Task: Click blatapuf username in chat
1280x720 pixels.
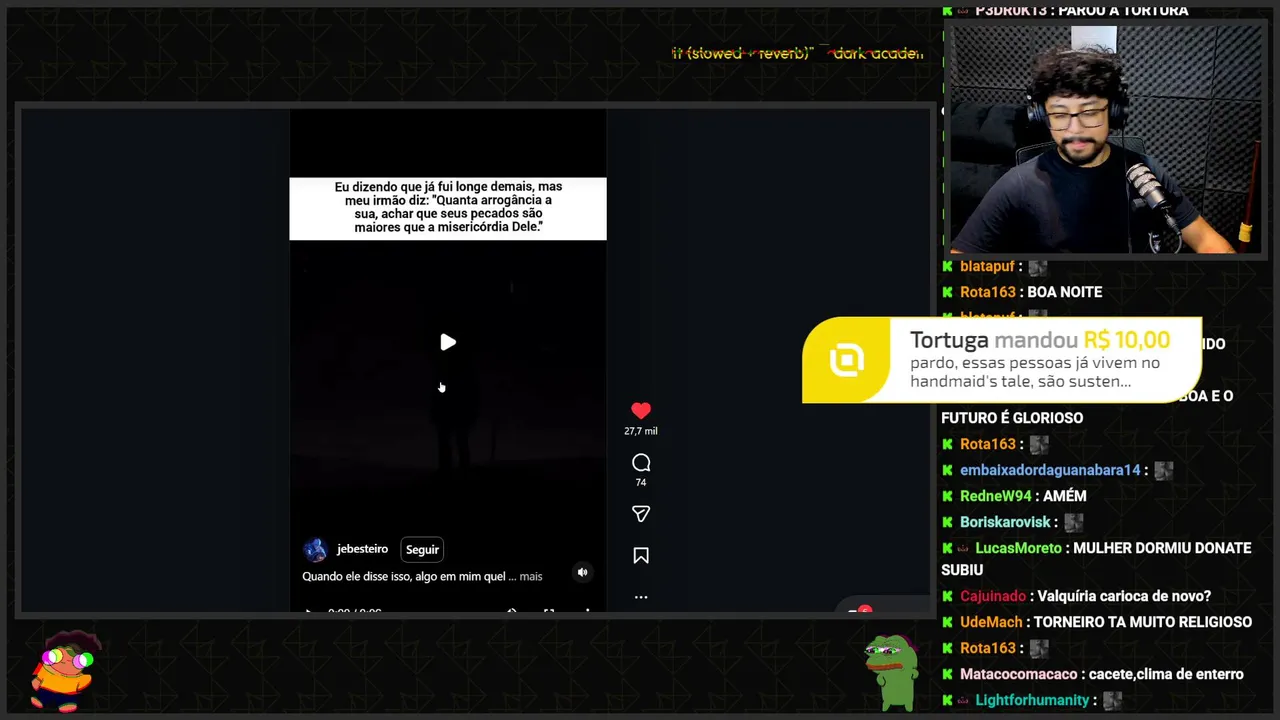Action: tap(987, 266)
